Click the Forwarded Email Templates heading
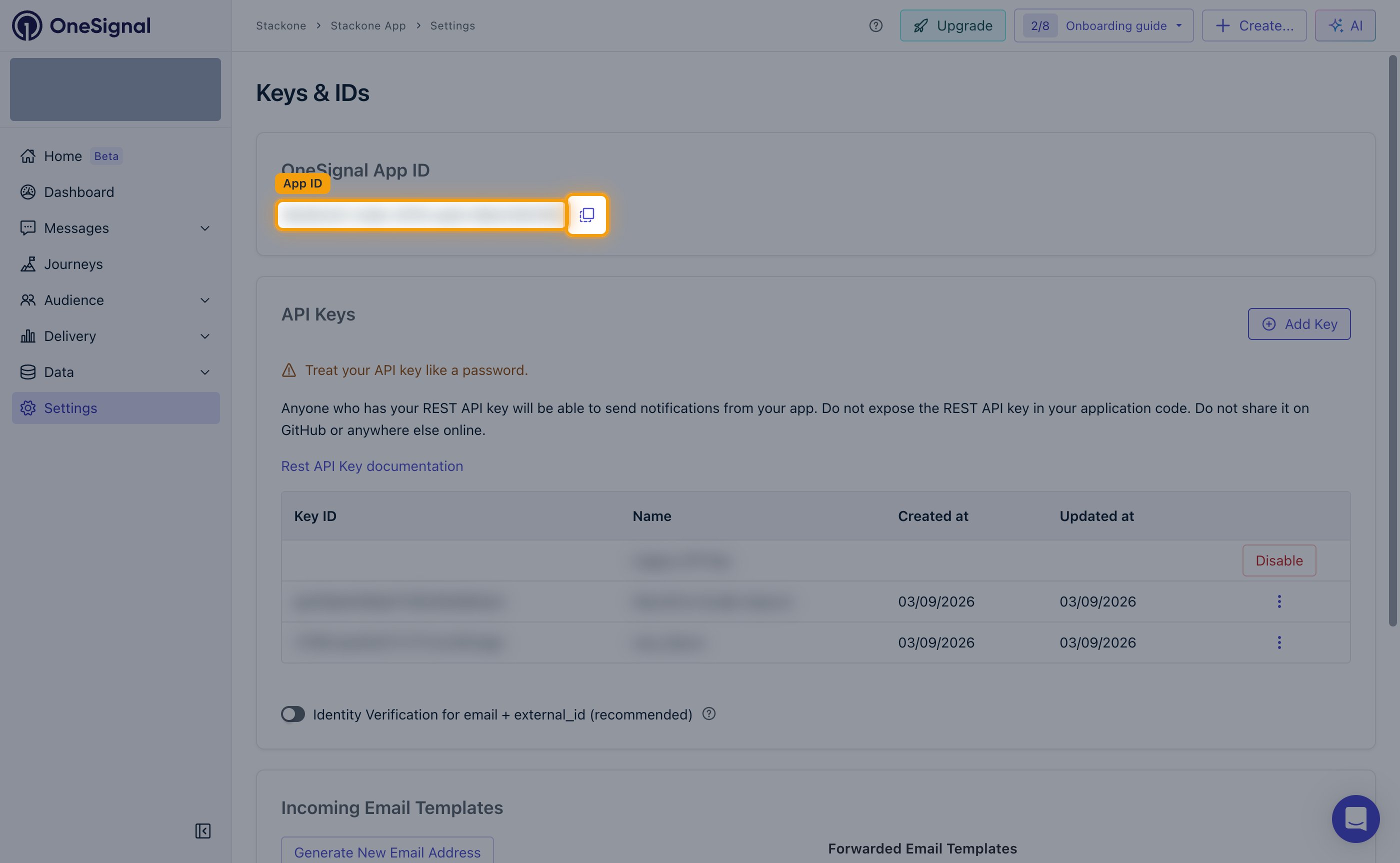Screen dimensions: 1400x863 [x=922, y=848]
